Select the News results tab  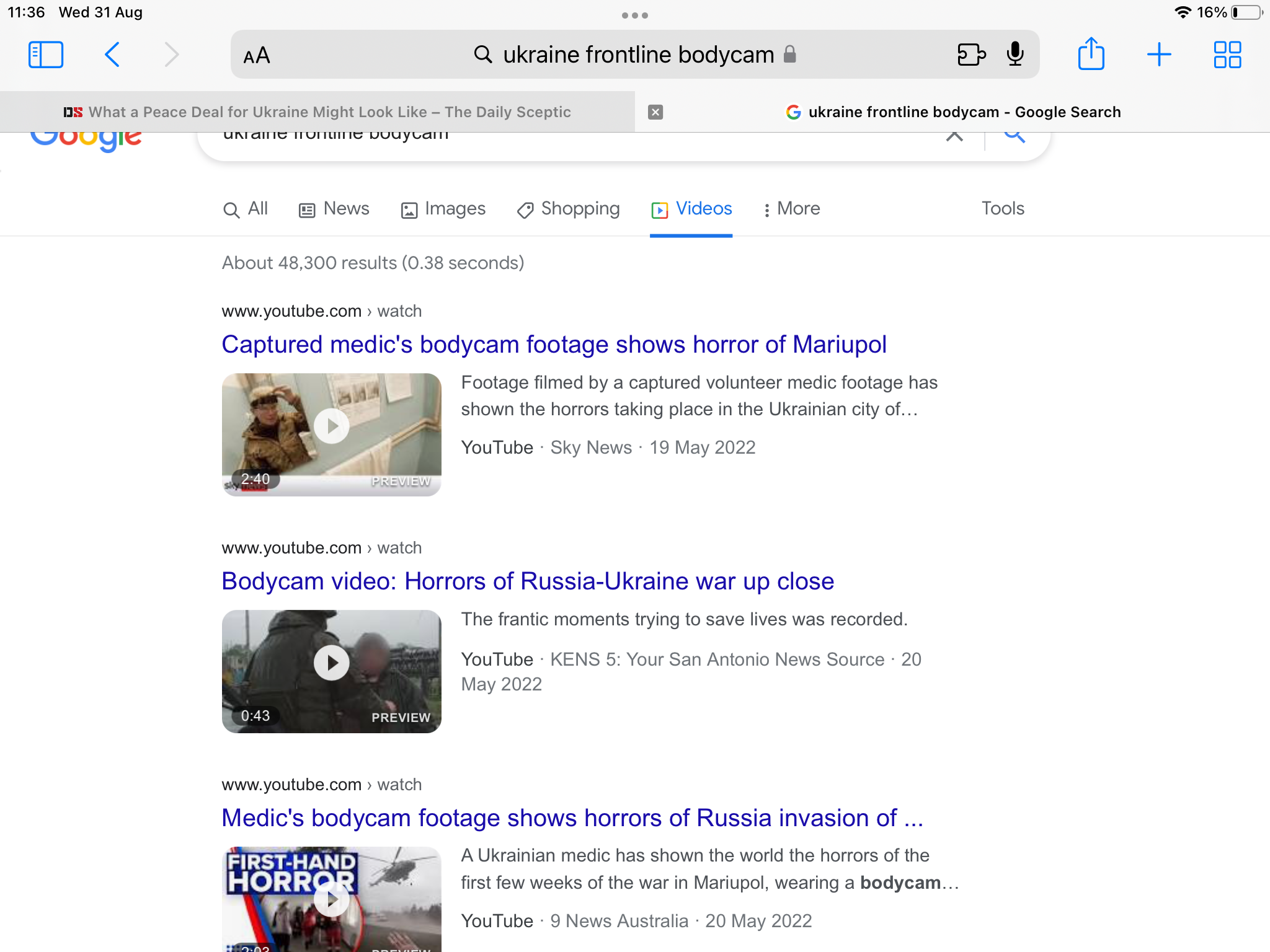pyautogui.click(x=334, y=209)
